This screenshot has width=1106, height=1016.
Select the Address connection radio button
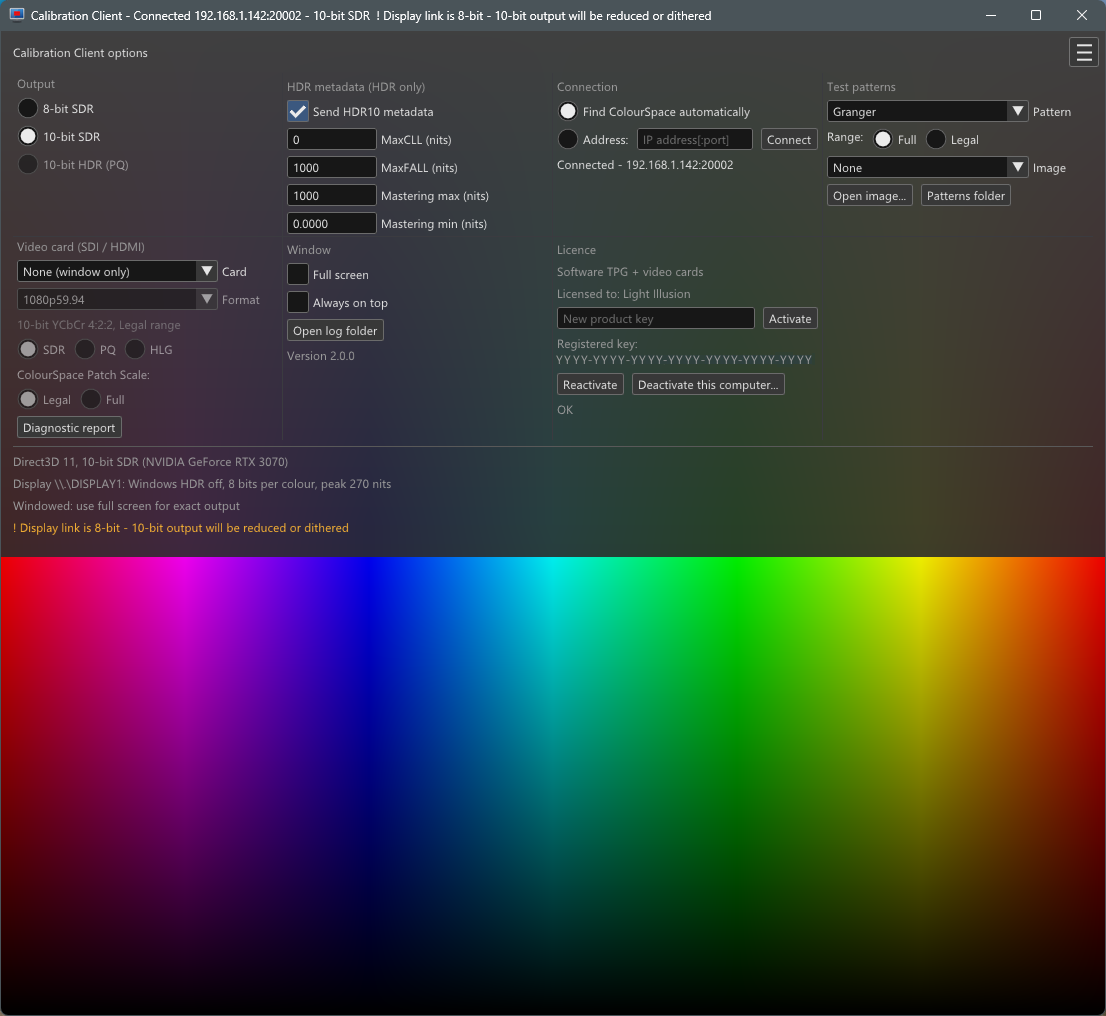pos(568,139)
